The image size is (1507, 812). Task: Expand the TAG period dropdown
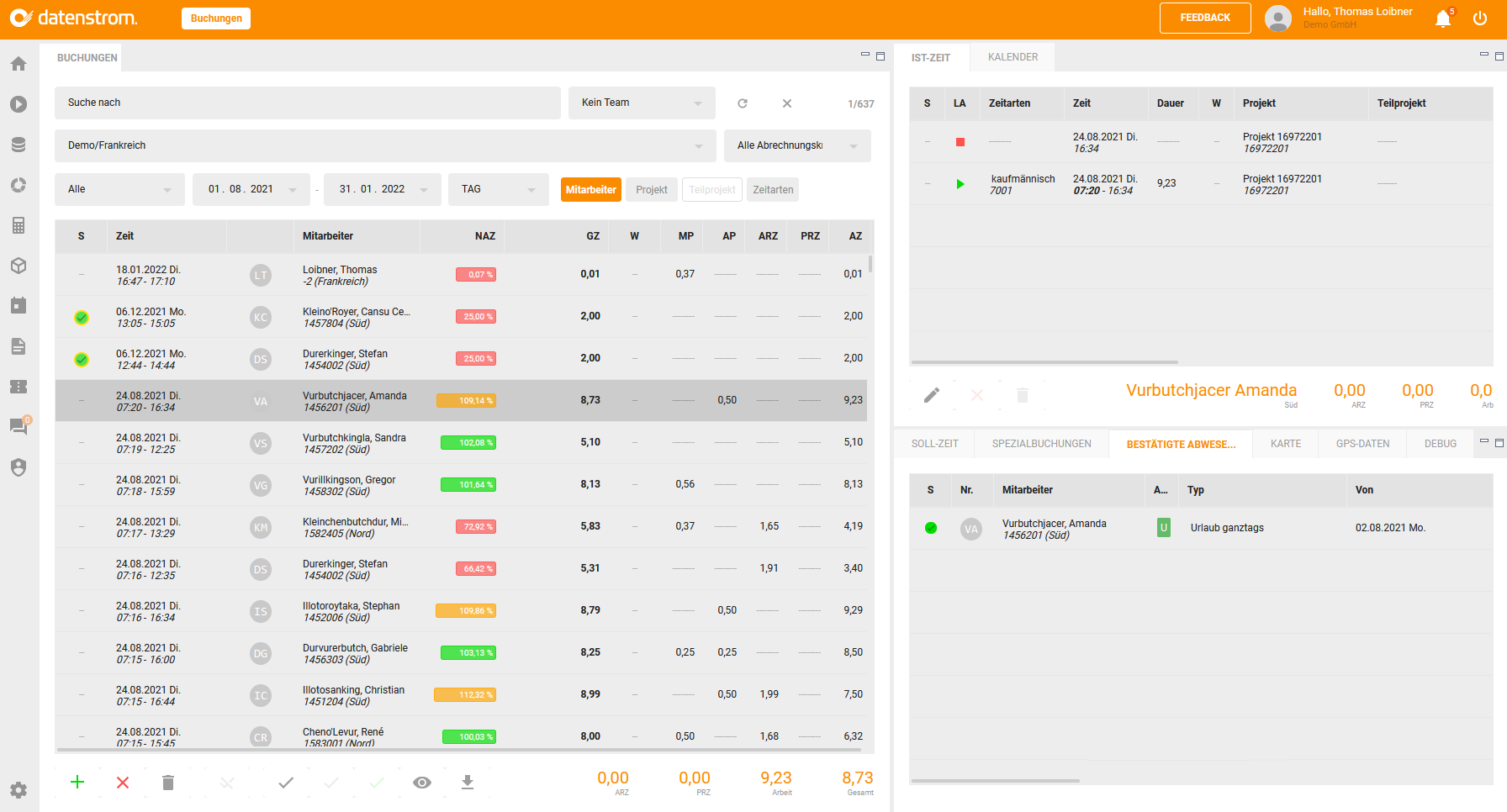(x=498, y=189)
